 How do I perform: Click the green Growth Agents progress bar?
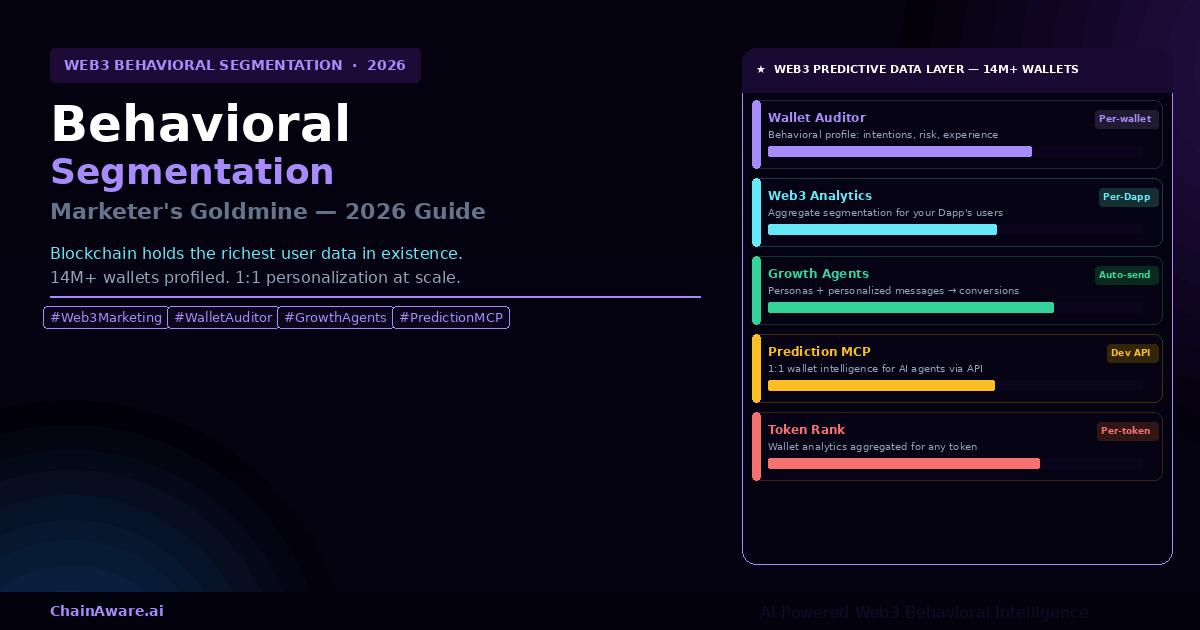coord(910,308)
